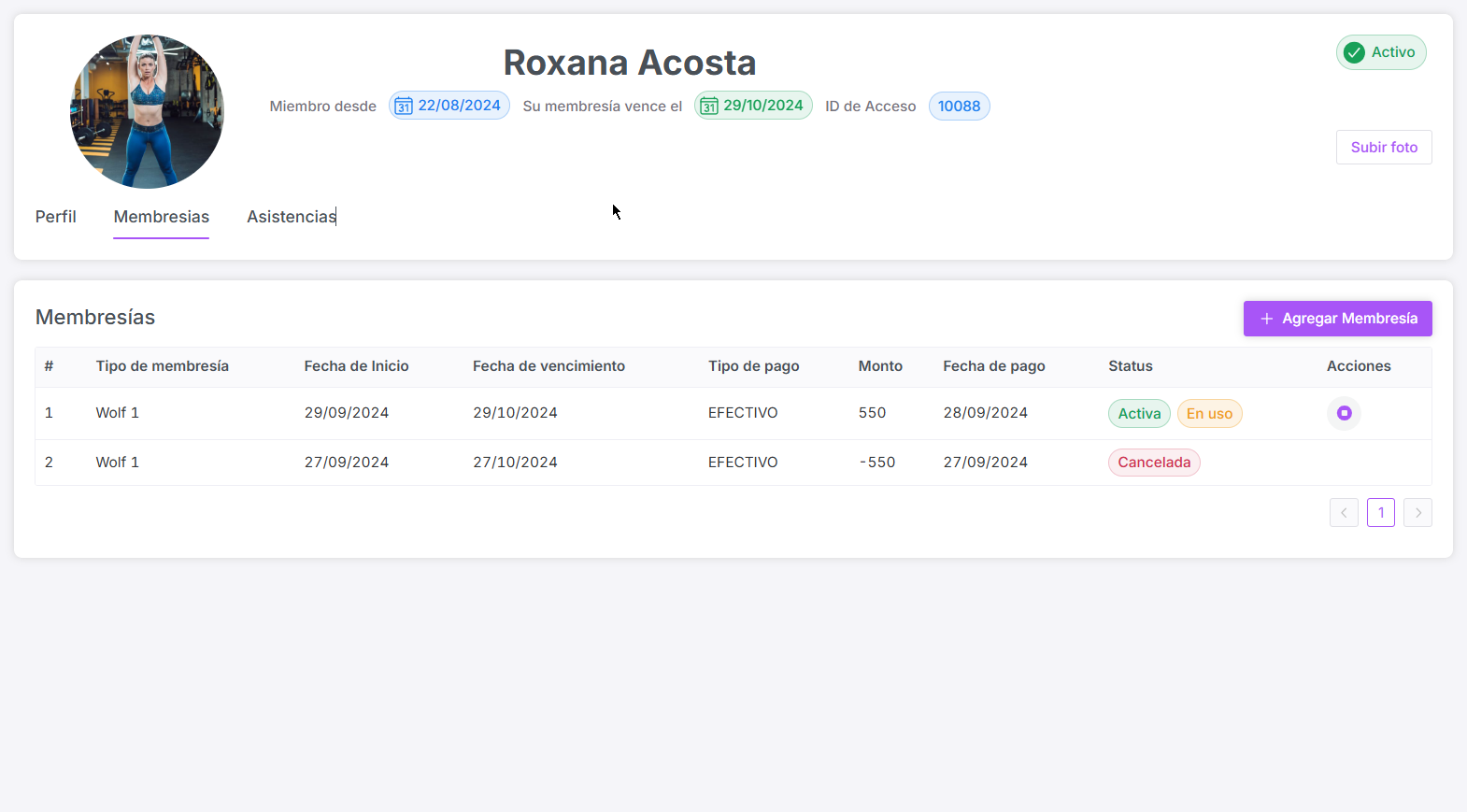The image size is (1467, 812).
Task: Go to previous page arrow
Action: coord(1344,513)
